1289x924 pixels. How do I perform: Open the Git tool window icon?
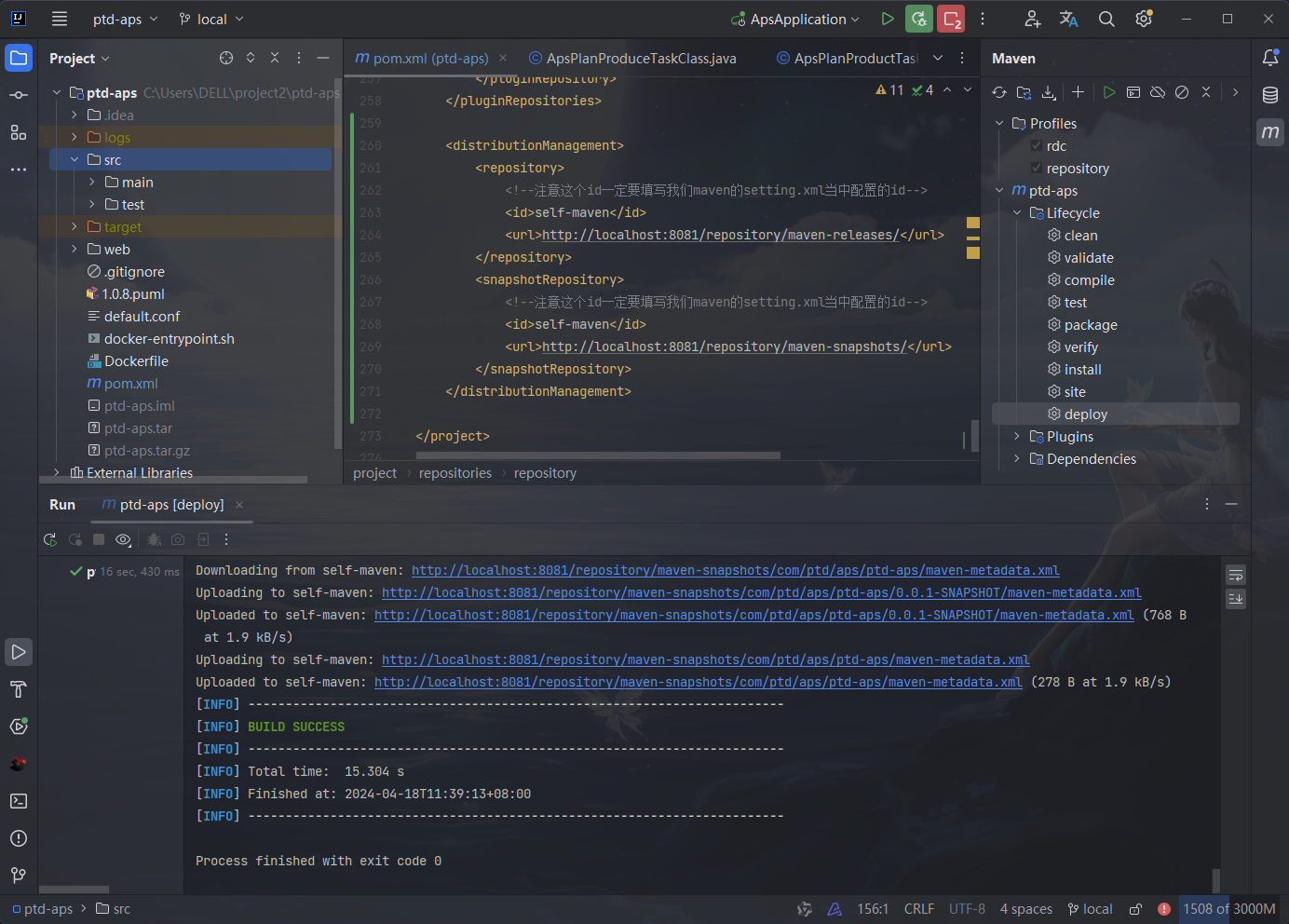coord(19,876)
